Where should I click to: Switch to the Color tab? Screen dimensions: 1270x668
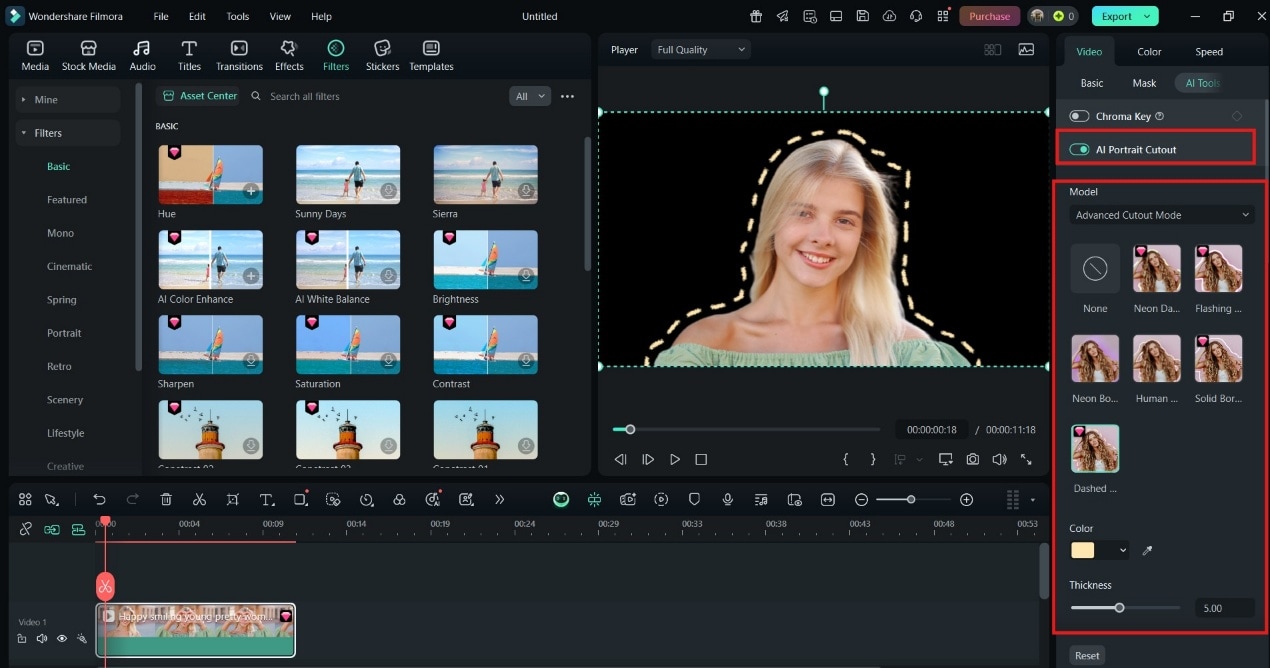click(x=1149, y=52)
